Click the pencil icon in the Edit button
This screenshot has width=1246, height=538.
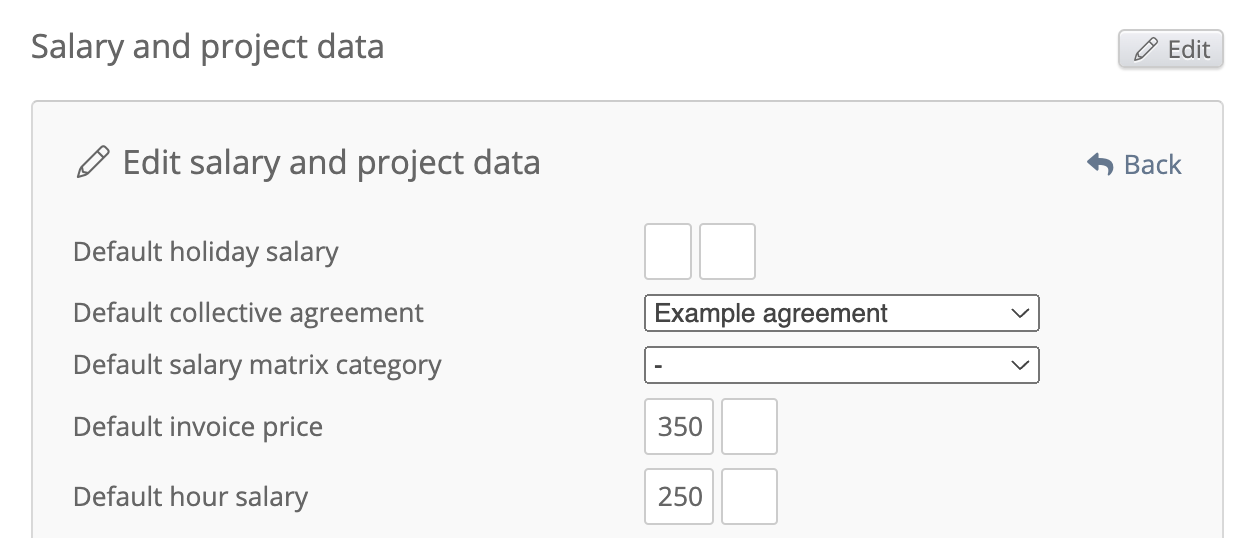[1147, 49]
